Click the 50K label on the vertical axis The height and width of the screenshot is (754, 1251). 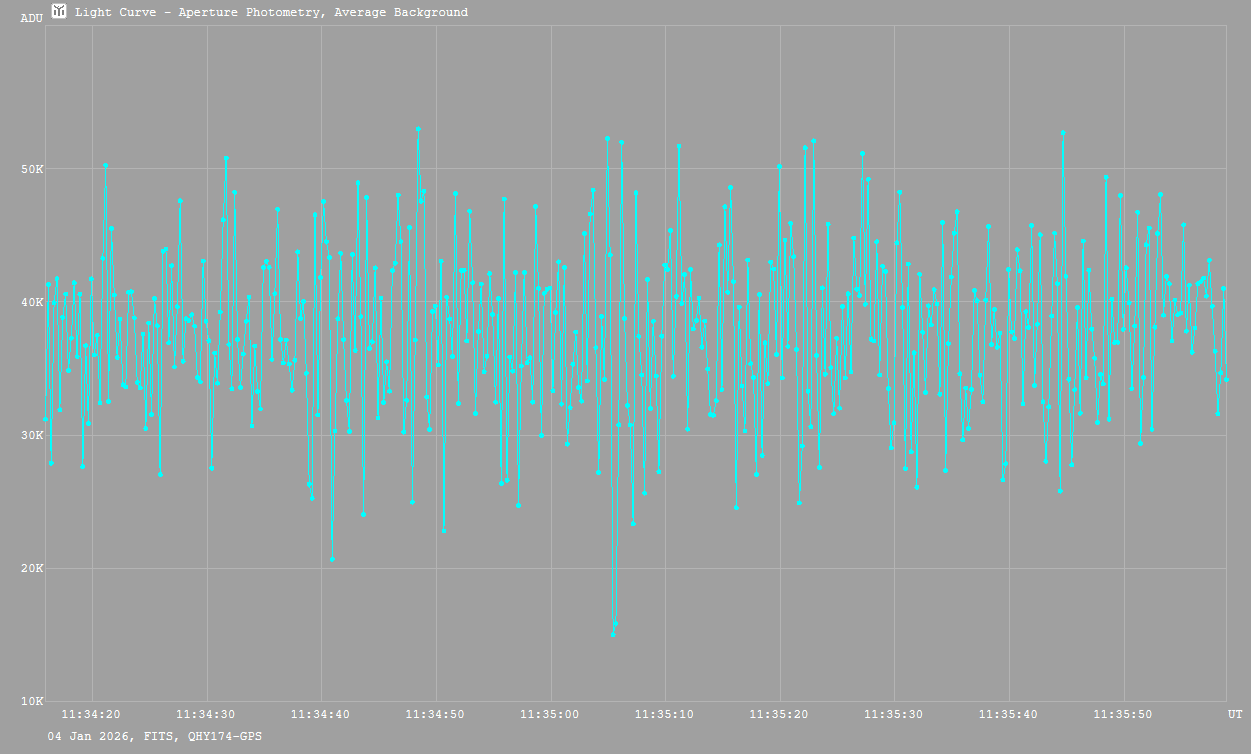[33, 169]
